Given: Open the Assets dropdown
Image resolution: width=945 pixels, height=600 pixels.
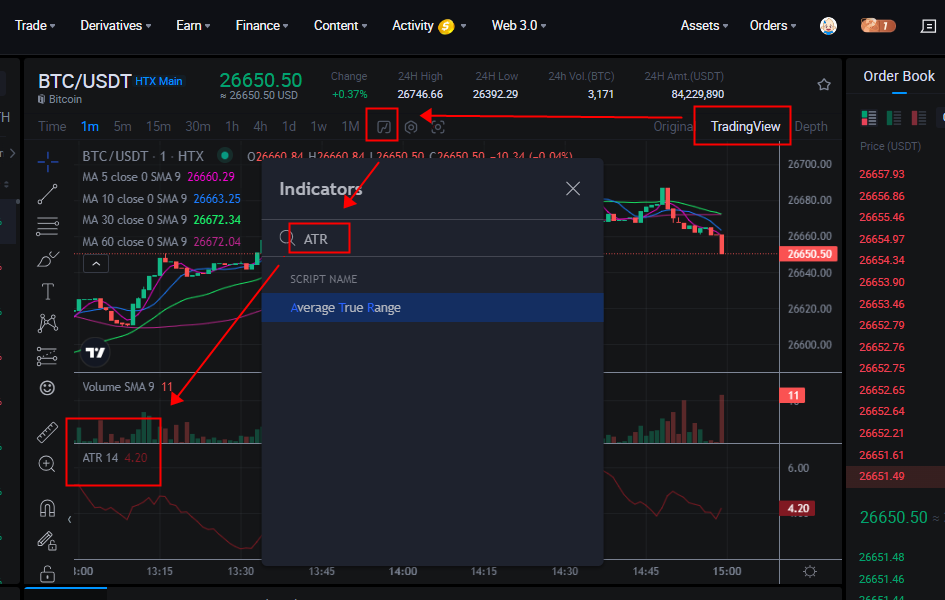Looking at the screenshot, I should (x=704, y=25).
